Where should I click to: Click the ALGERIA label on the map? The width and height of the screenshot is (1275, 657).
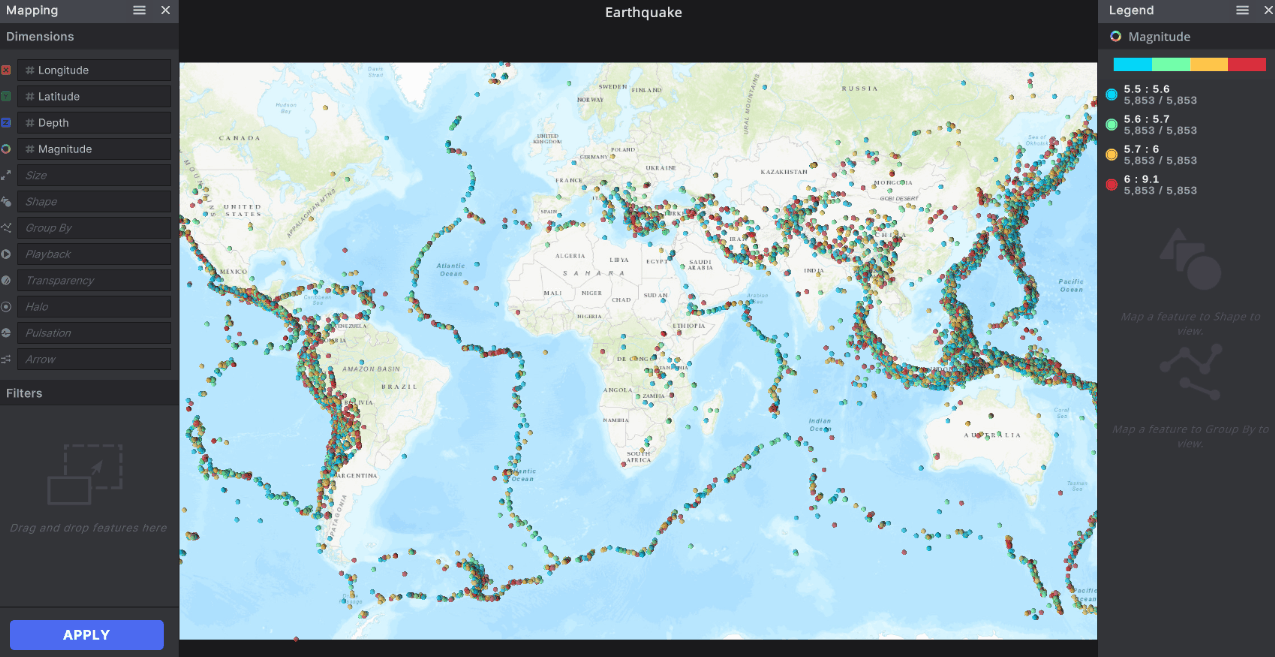(570, 256)
